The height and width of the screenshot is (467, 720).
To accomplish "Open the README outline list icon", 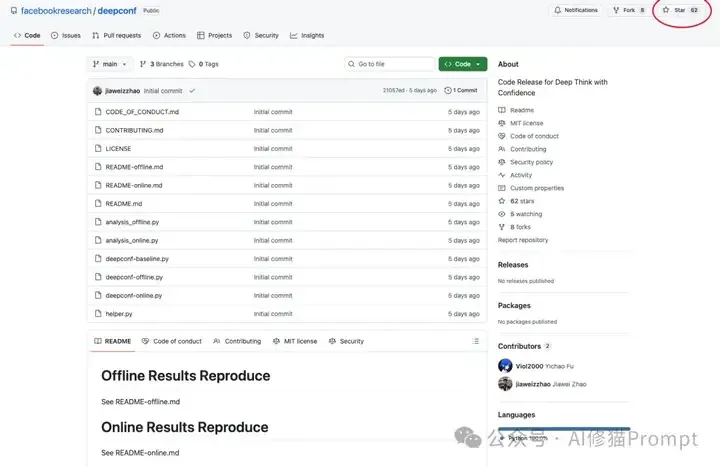I will pos(476,341).
